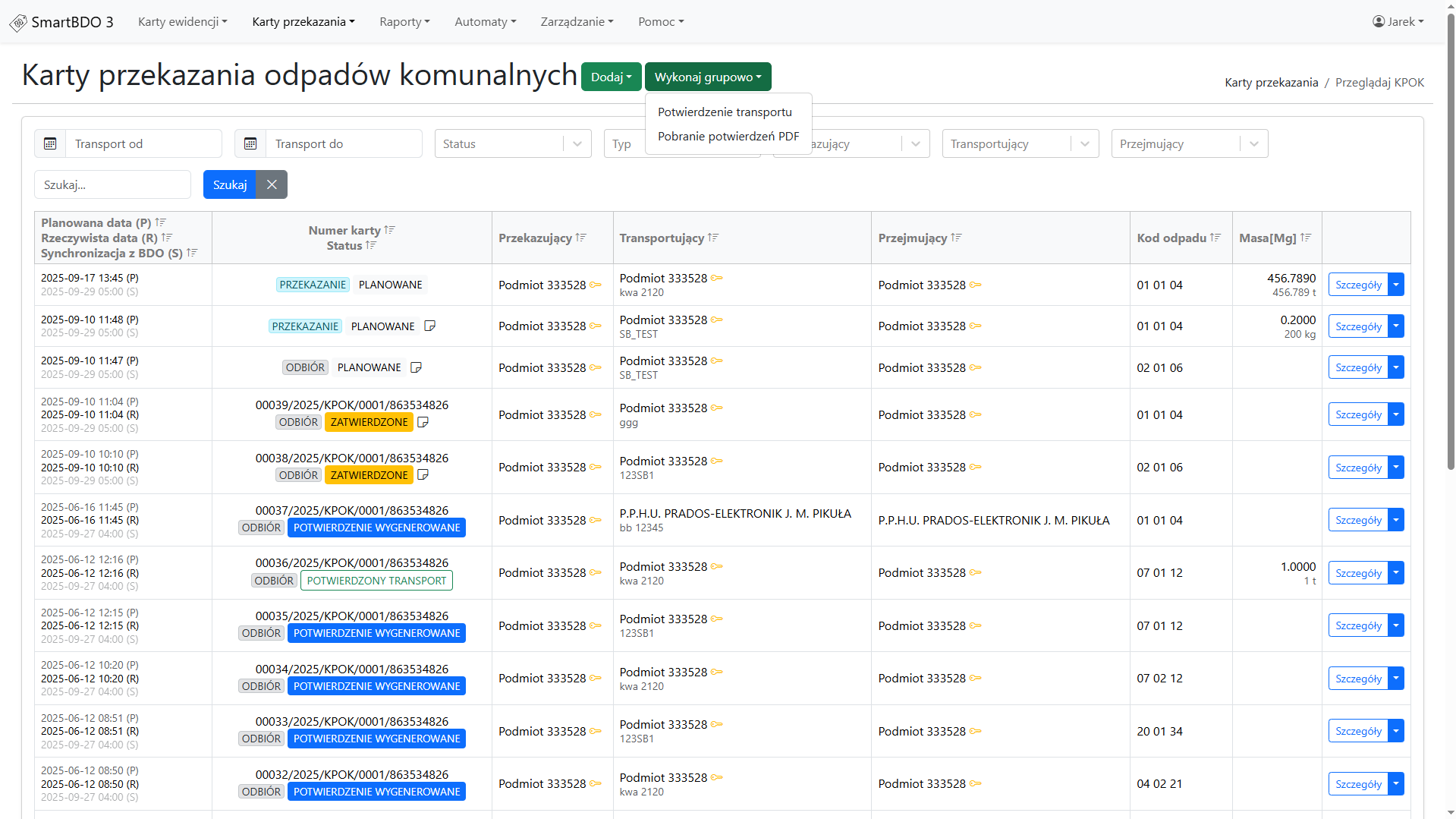Screen dimensions: 1456x819
Task: Open Szczegóły dropdown arrow in first row
Action: click(x=1396, y=285)
